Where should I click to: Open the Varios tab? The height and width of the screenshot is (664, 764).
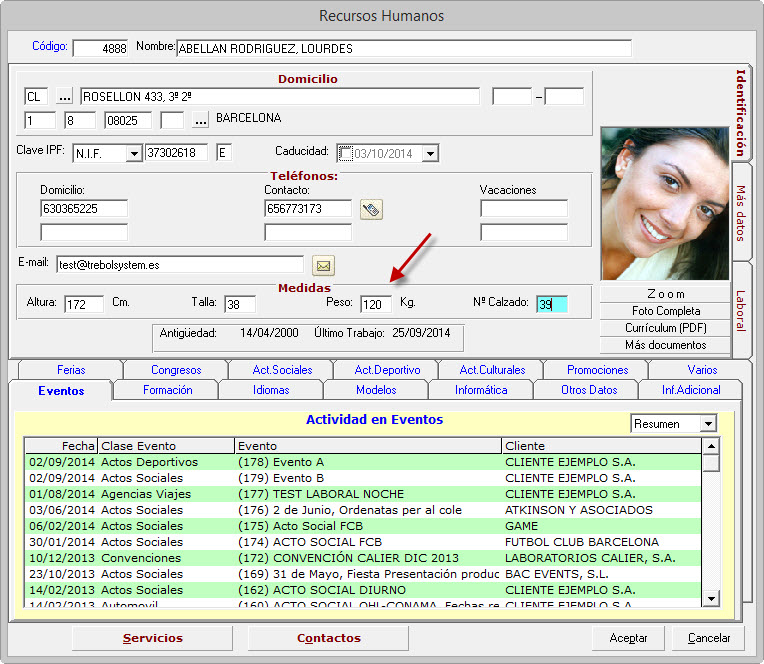pyautogui.click(x=702, y=370)
